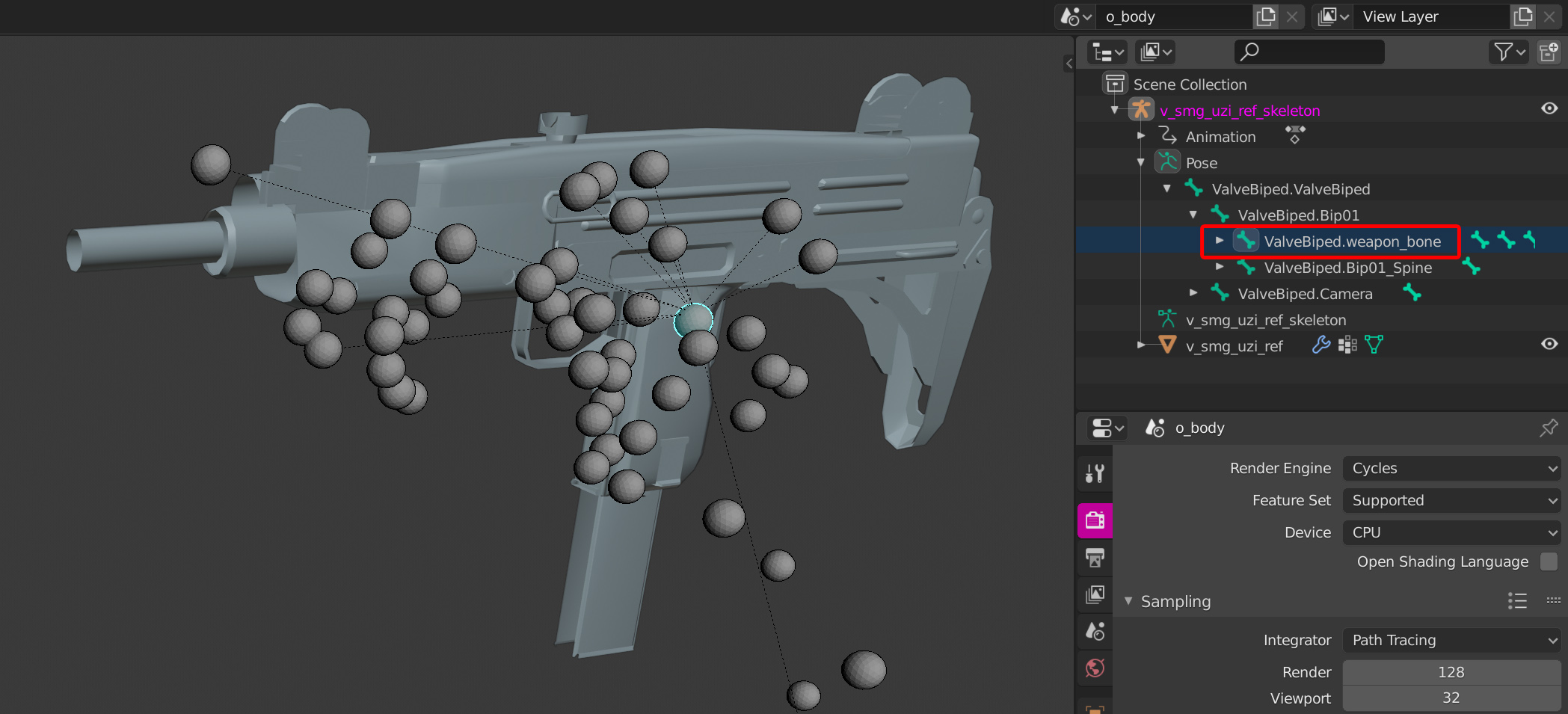Open the Render properties tab icon
1568x714 pixels.
point(1095,520)
